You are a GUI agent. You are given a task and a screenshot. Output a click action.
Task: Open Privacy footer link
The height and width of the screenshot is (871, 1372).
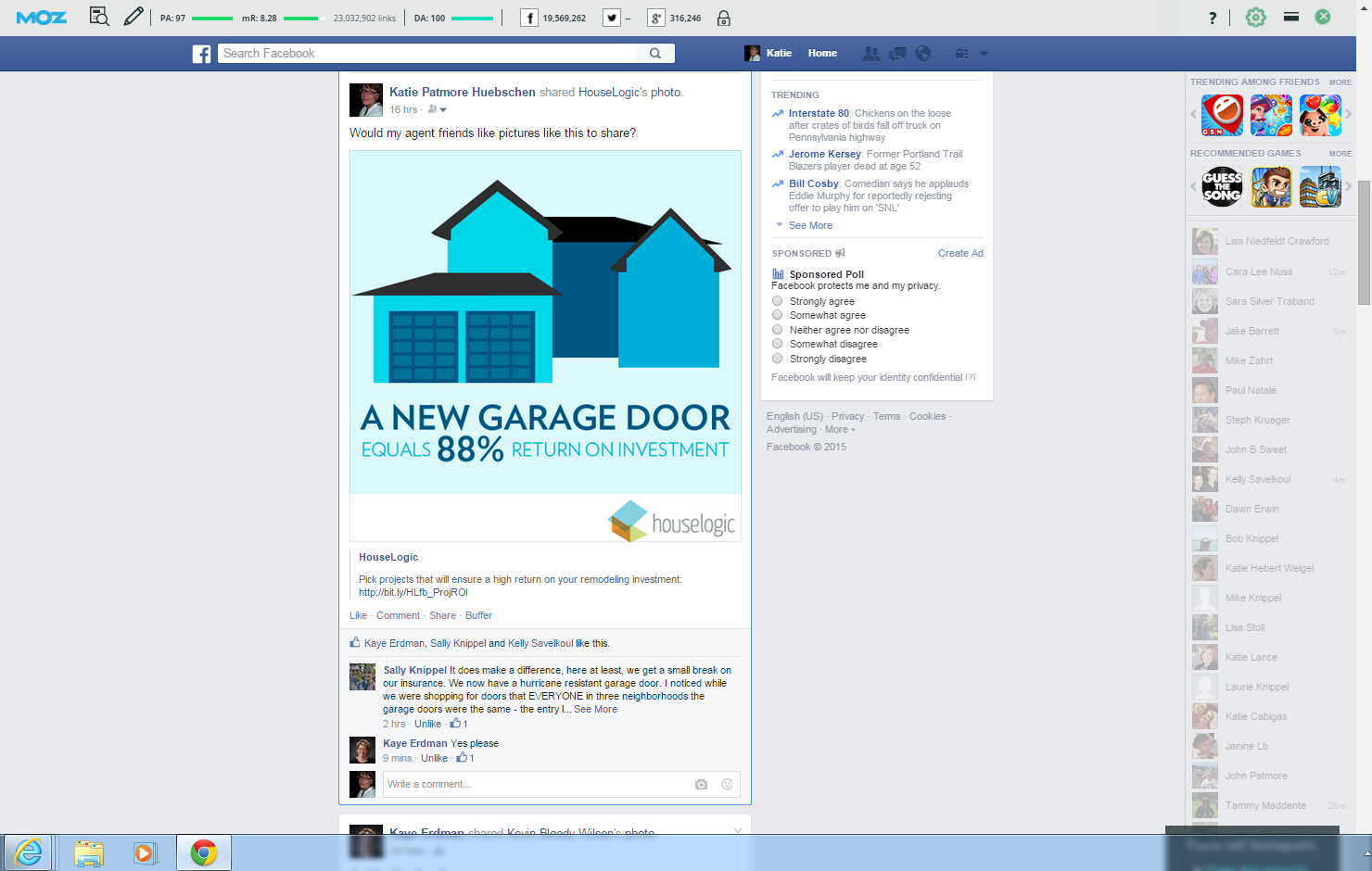[847, 416]
